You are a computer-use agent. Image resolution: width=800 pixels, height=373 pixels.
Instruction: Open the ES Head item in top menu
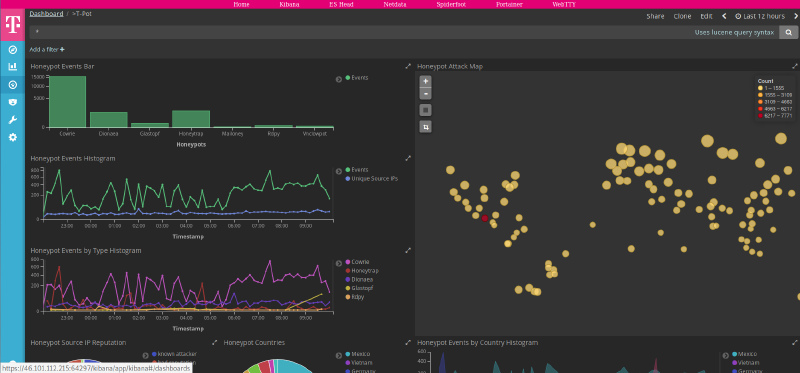[x=341, y=4]
